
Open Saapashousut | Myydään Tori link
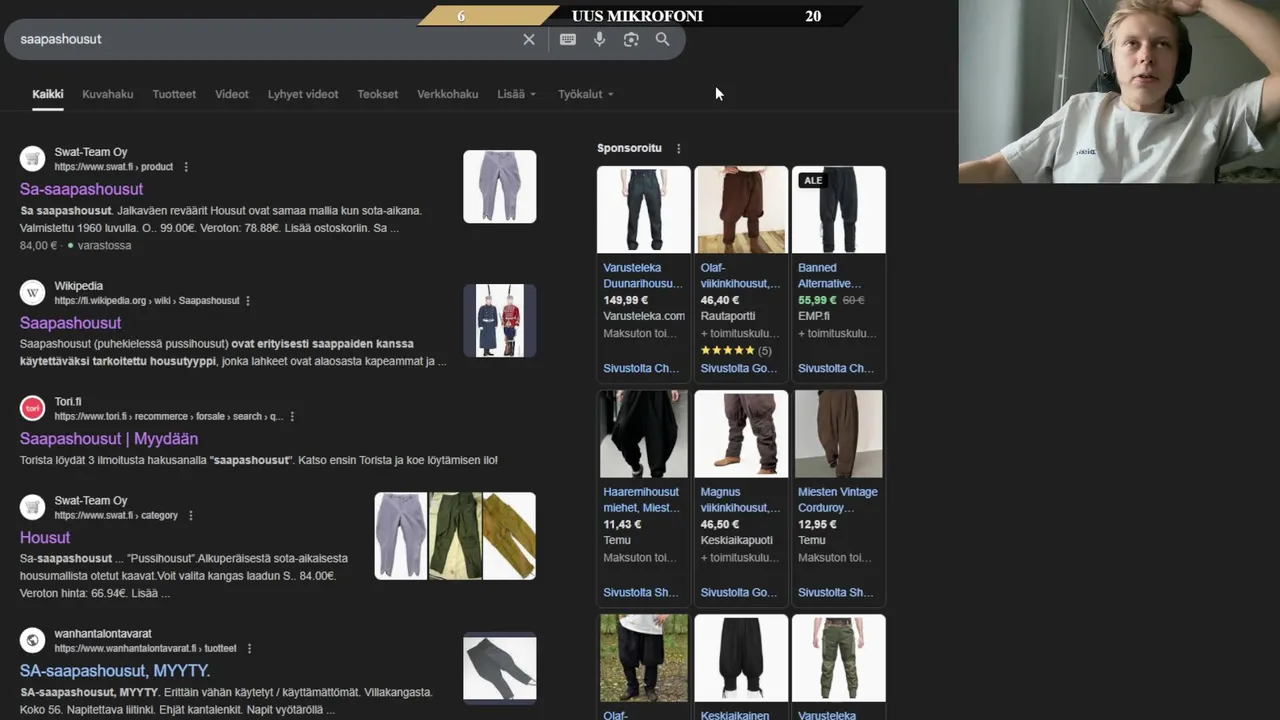click(109, 439)
